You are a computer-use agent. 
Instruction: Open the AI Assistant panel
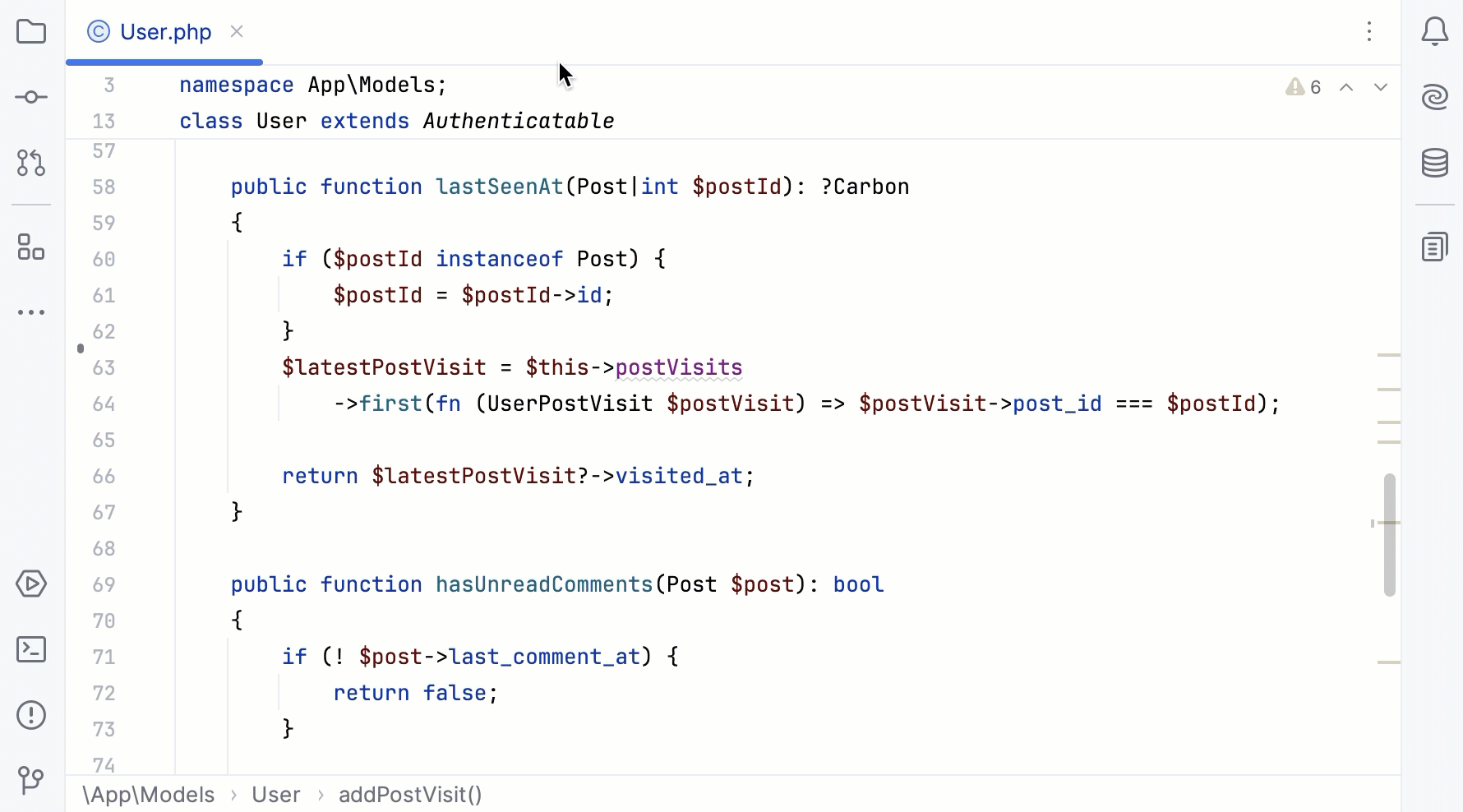[1435, 96]
